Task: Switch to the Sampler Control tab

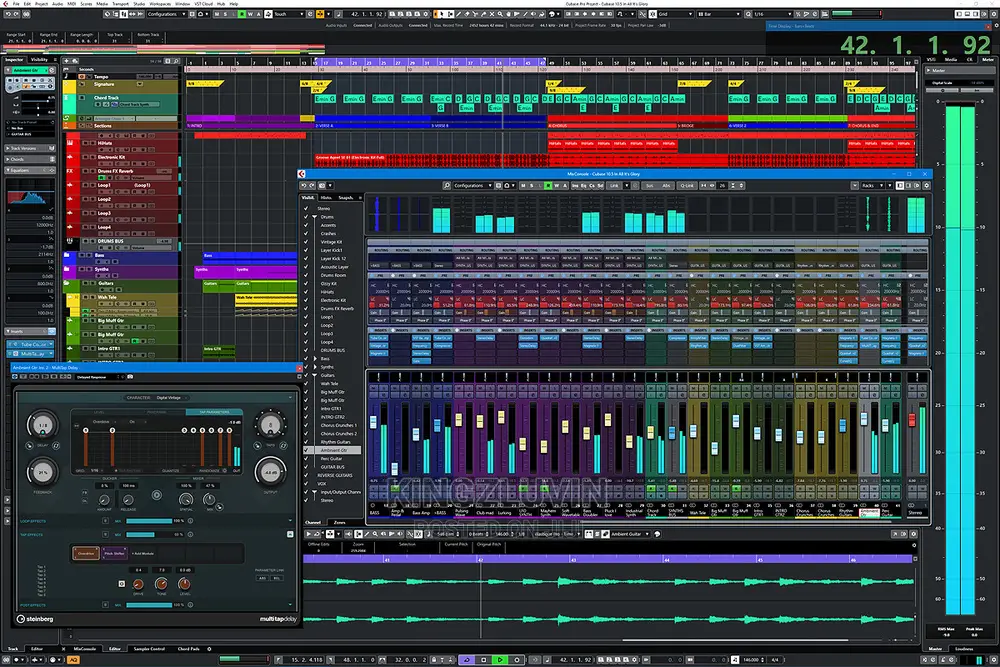Action: (x=149, y=649)
